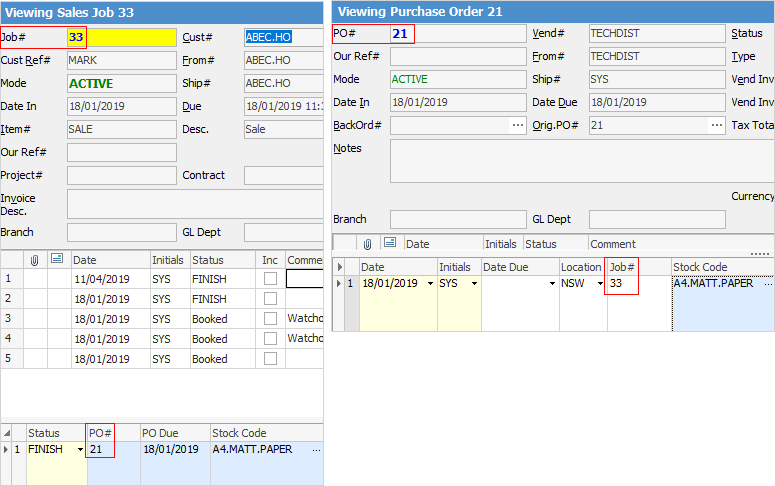Open stock code ellipsis in Sales Job line

[x=316, y=450]
